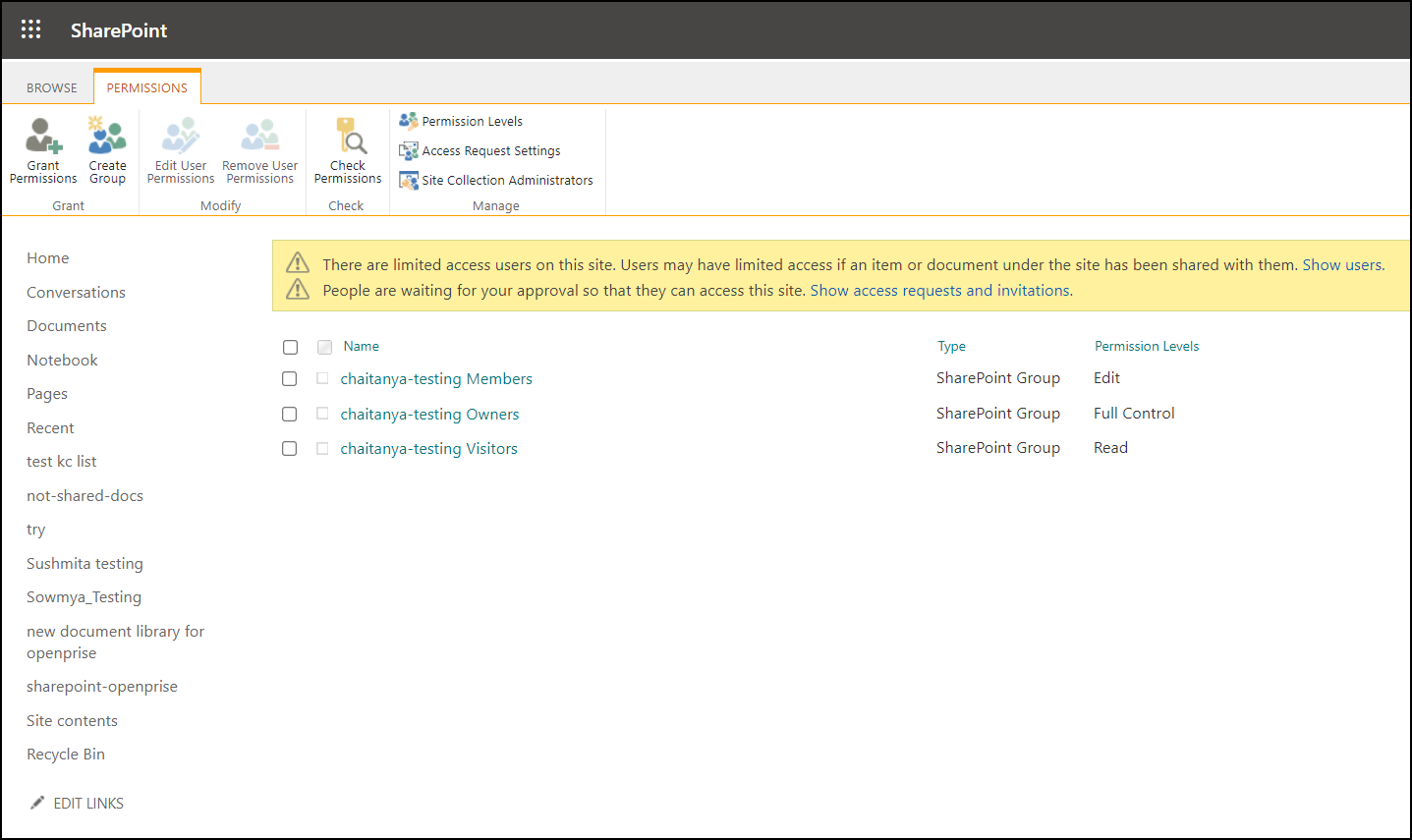Open chaitanya-testing Owners group
This screenshot has width=1412, height=840.
(x=429, y=415)
